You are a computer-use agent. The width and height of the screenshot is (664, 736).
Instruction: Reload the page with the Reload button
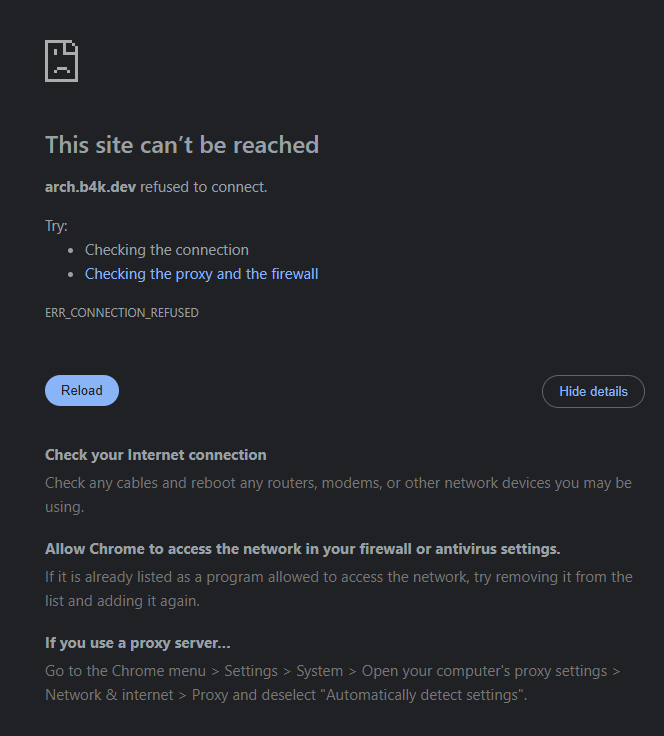[82, 391]
